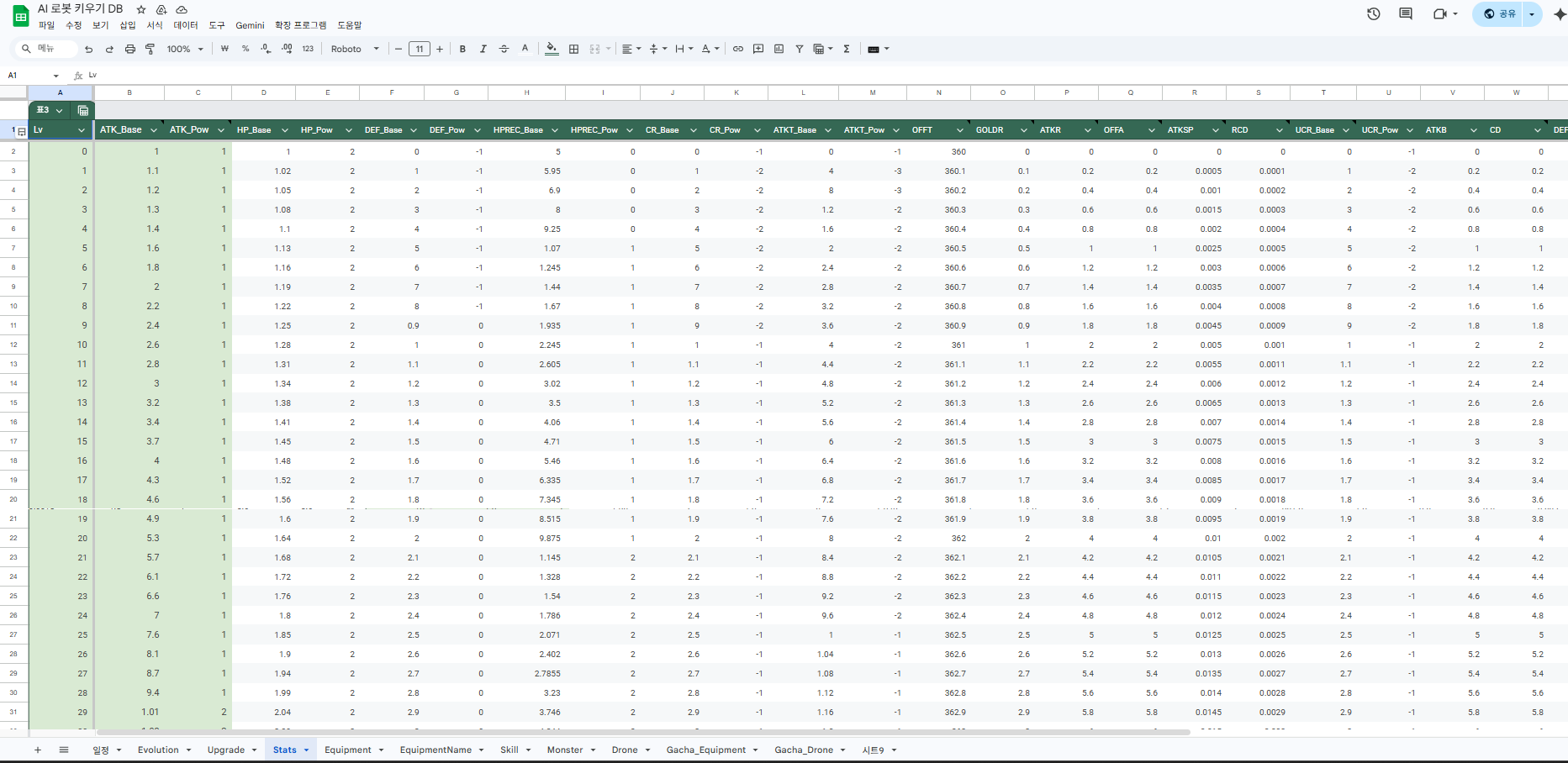Open text rotation dropdown
1568x763 pixels.
[x=710, y=49]
